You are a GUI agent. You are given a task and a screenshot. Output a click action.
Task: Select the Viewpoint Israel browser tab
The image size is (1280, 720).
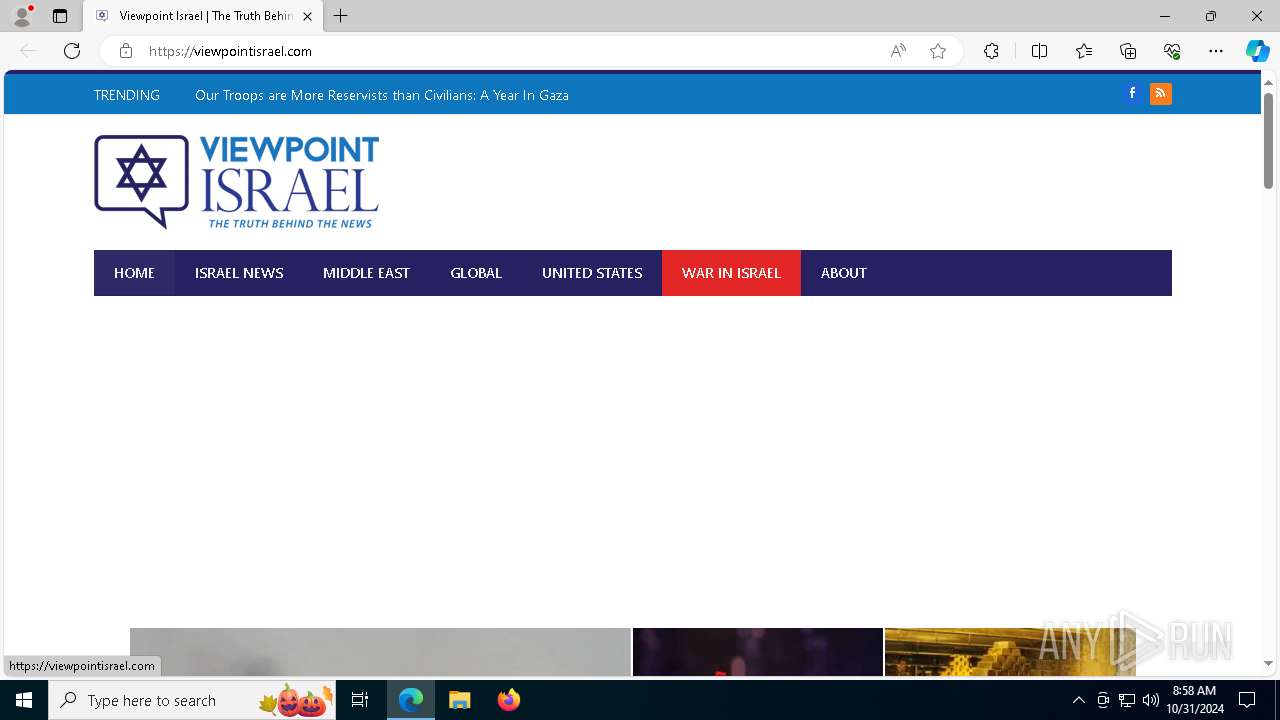(x=203, y=16)
